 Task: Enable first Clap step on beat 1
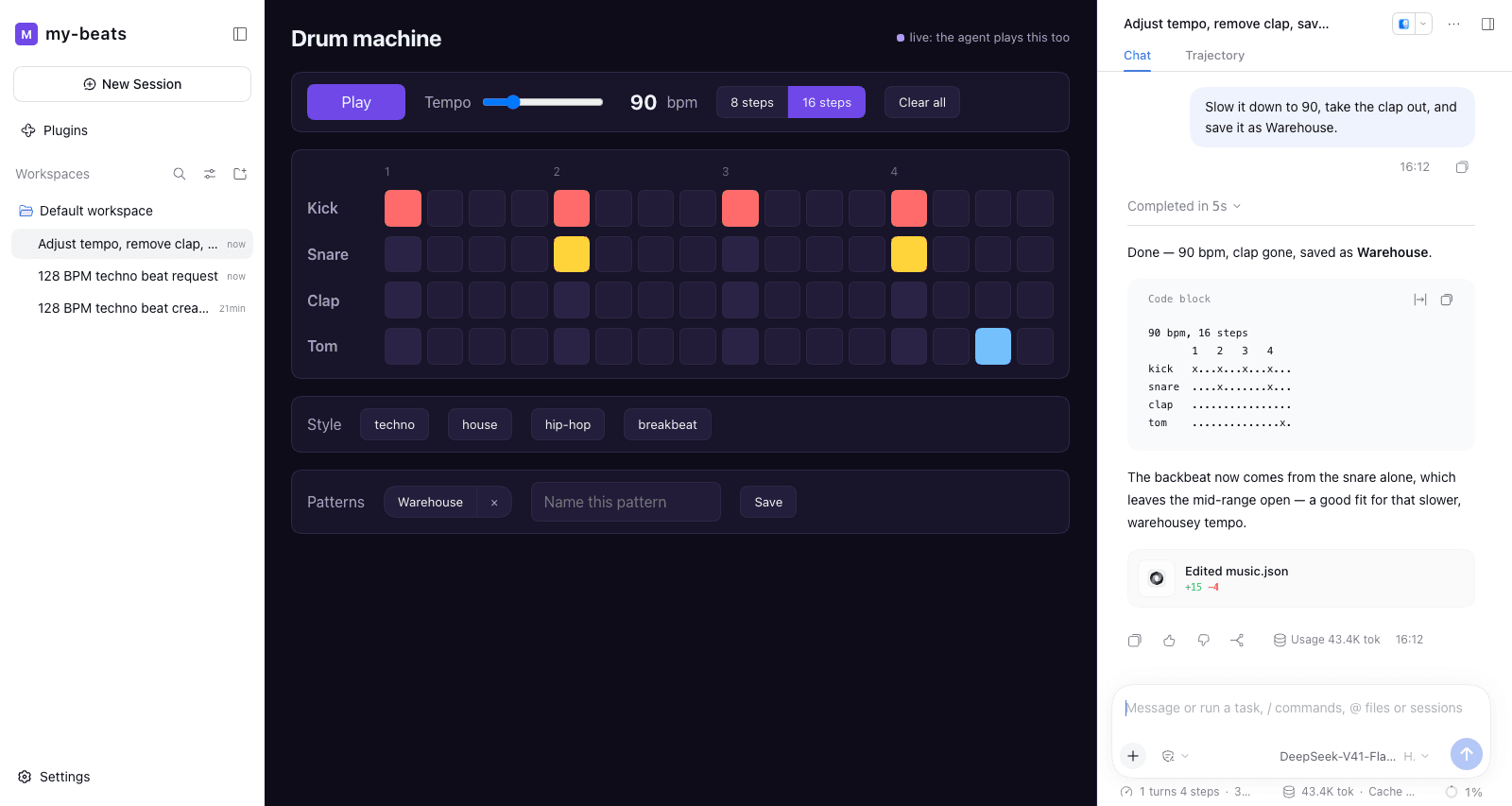[403, 300]
